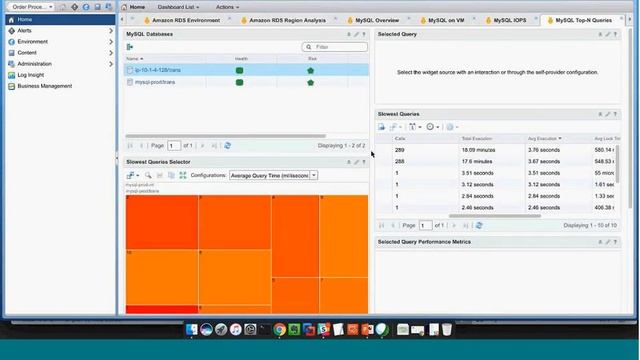The height and width of the screenshot is (360, 640).
Task: Open the Configurations combo box arrow
Action: [314, 176]
